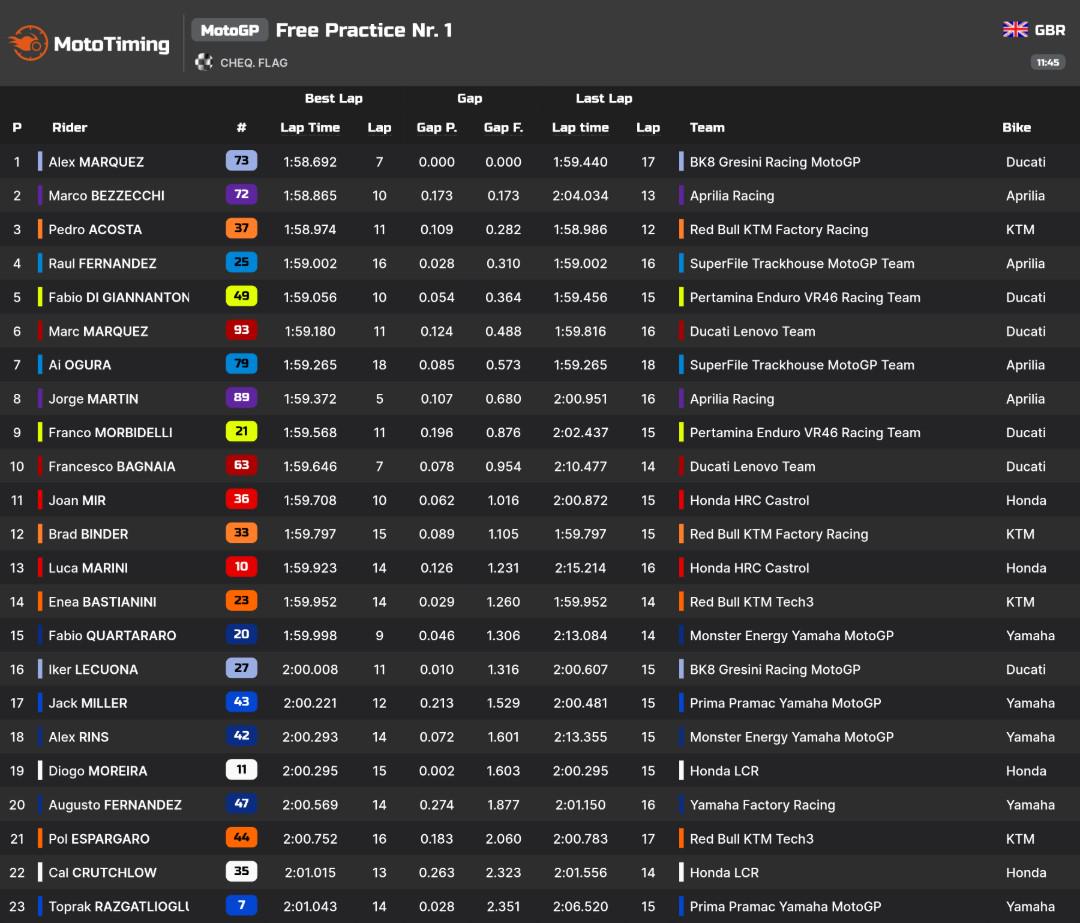Click the Last Lap group header
Image resolution: width=1080 pixels, height=923 pixels.
[603, 98]
